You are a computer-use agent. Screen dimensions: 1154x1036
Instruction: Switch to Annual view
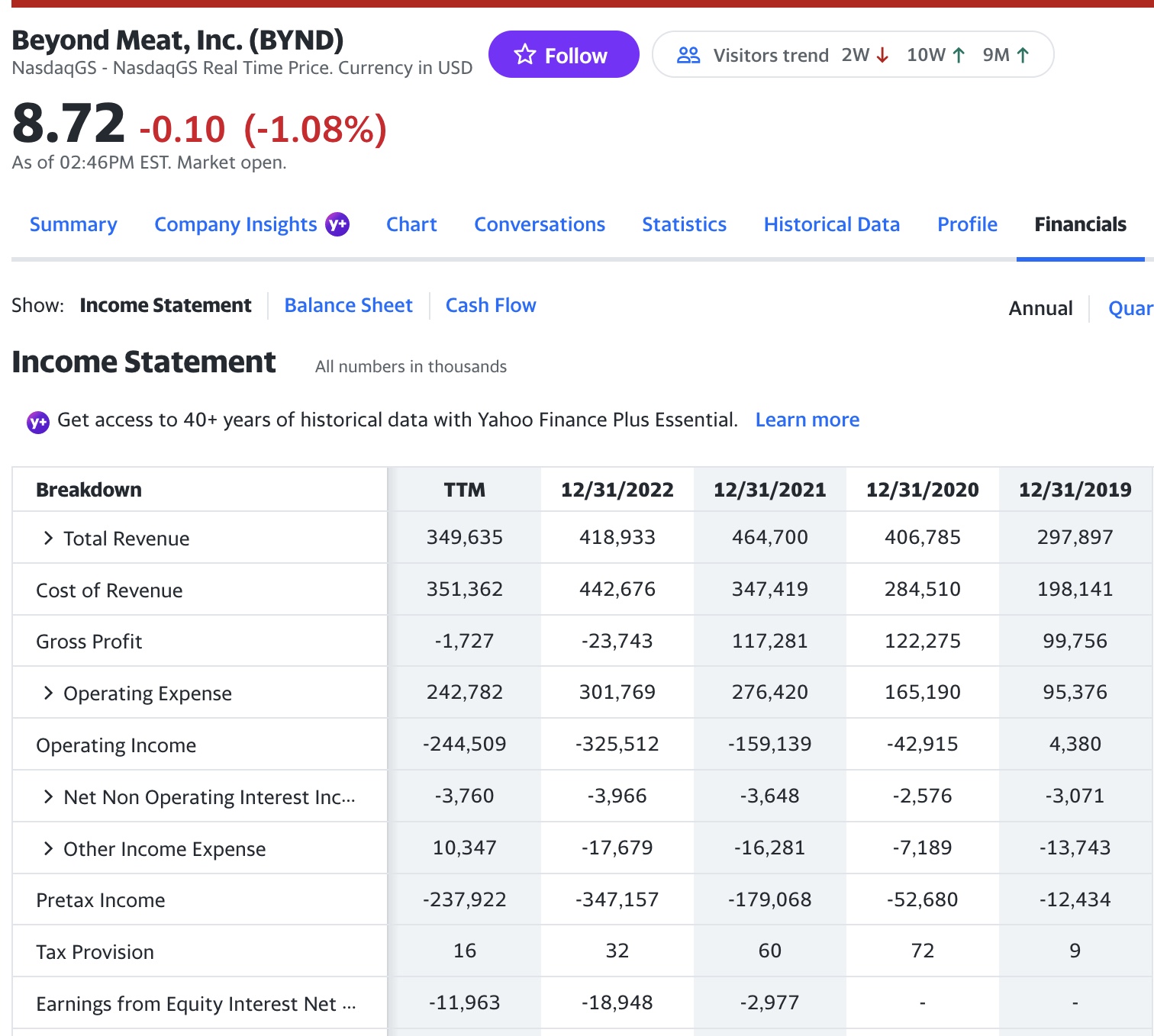coord(1040,308)
